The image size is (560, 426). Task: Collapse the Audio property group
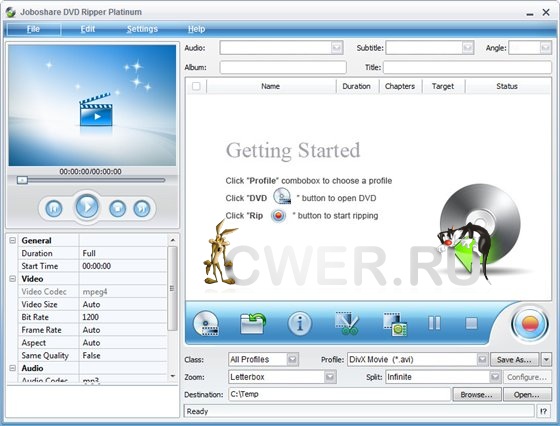12,368
